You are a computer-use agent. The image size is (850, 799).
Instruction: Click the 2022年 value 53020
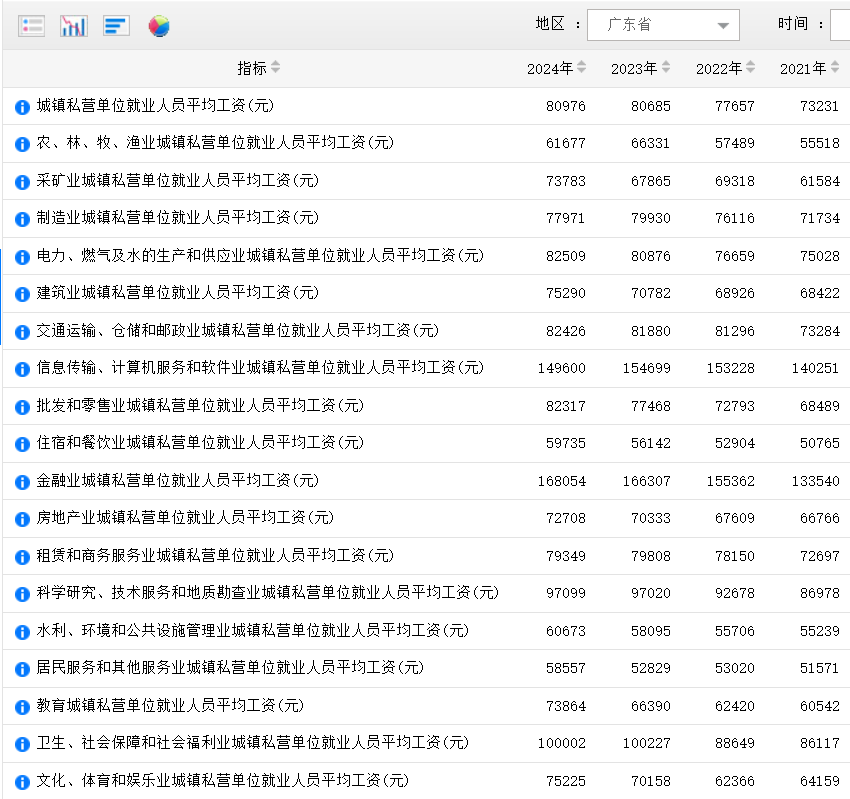click(x=735, y=669)
